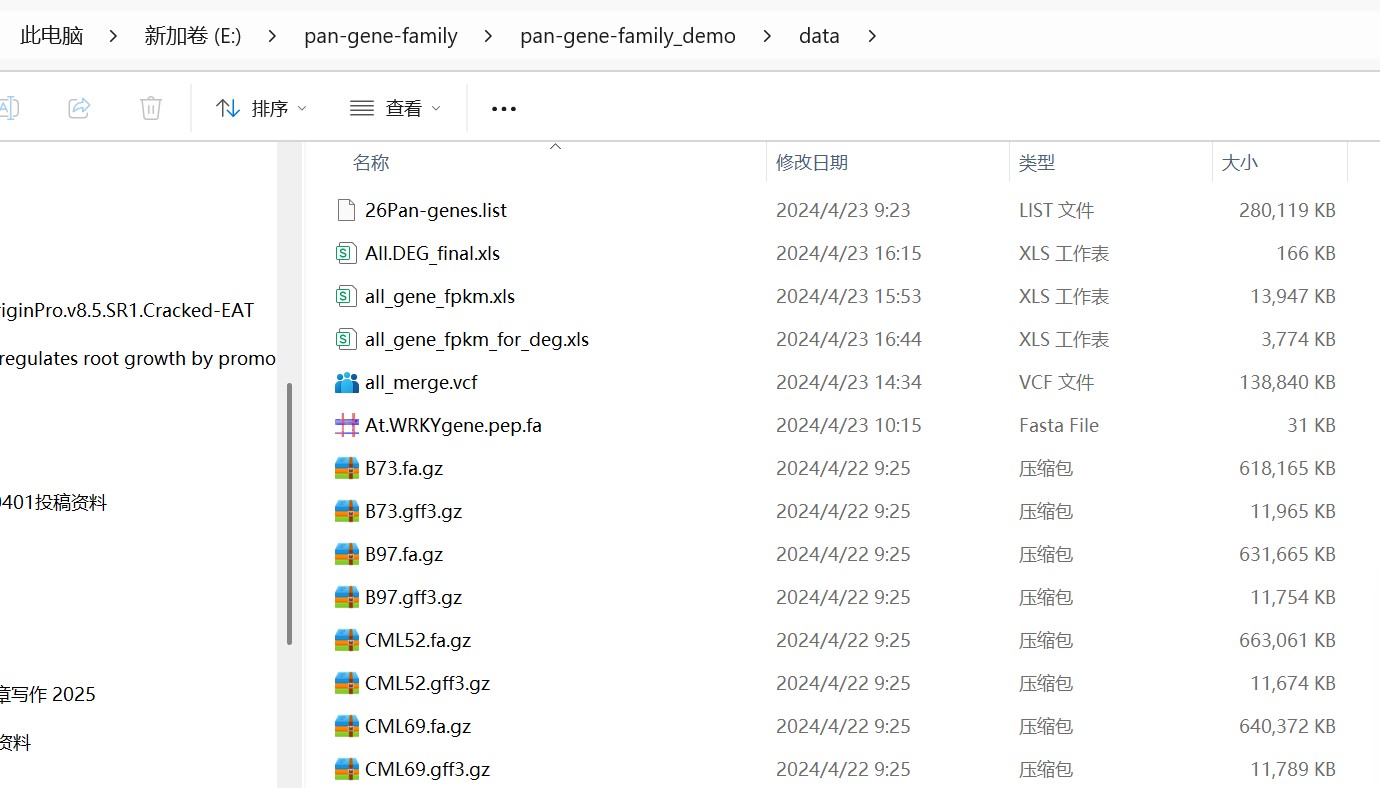Navigate to pan-gene-family in the breadcrumb
1380x788 pixels.
pos(381,35)
